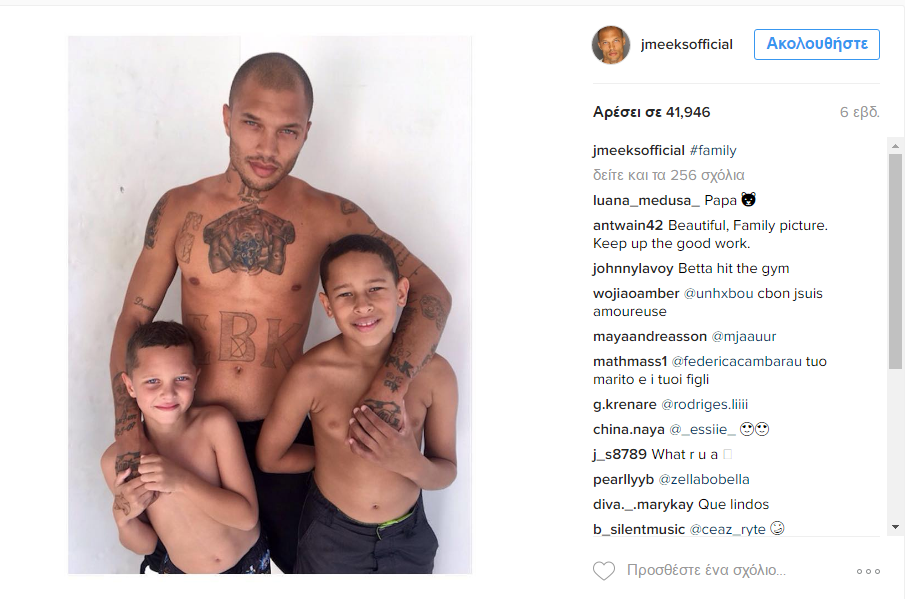905x599 pixels.
Task: Click the #family hashtag
Action: (x=713, y=151)
